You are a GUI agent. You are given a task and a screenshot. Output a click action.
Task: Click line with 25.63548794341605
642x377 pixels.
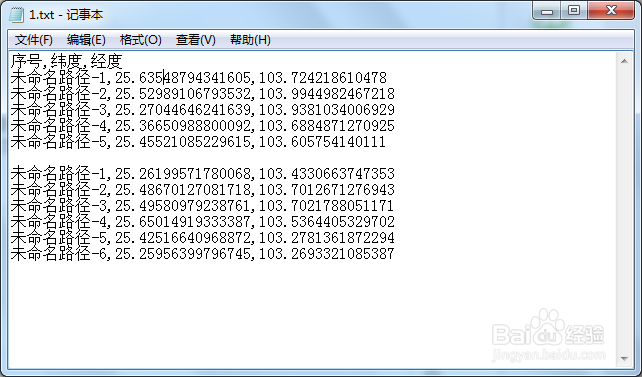(x=199, y=77)
